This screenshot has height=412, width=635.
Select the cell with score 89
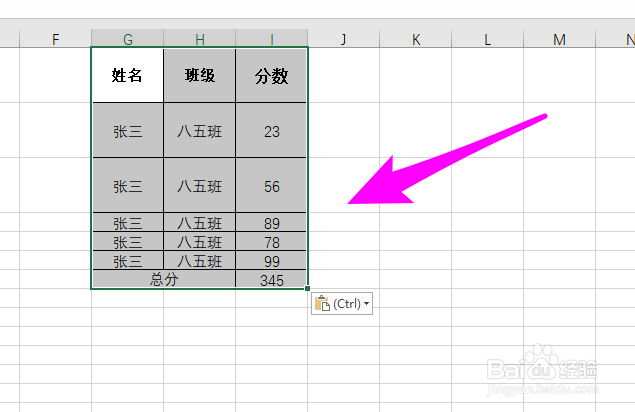click(271, 222)
